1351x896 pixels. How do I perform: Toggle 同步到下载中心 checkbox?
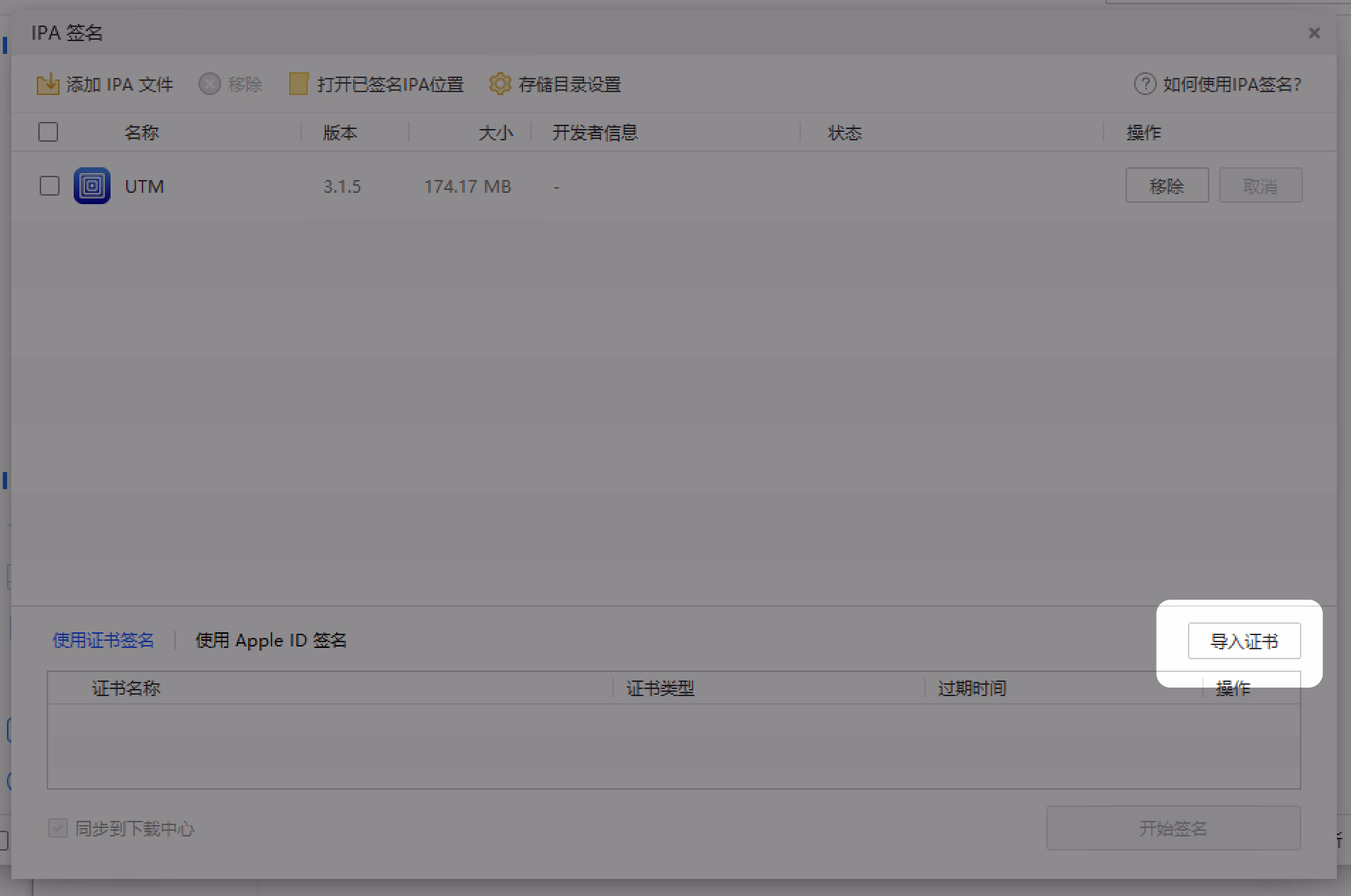point(58,828)
